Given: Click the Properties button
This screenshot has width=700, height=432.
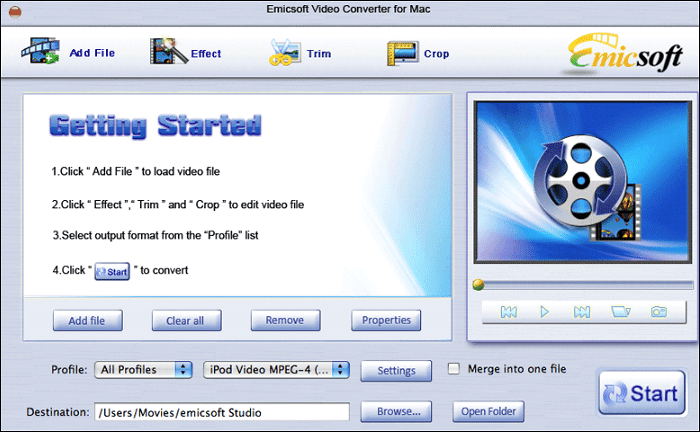Looking at the screenshot, I should pyautogui.click(x=386, y=321).
